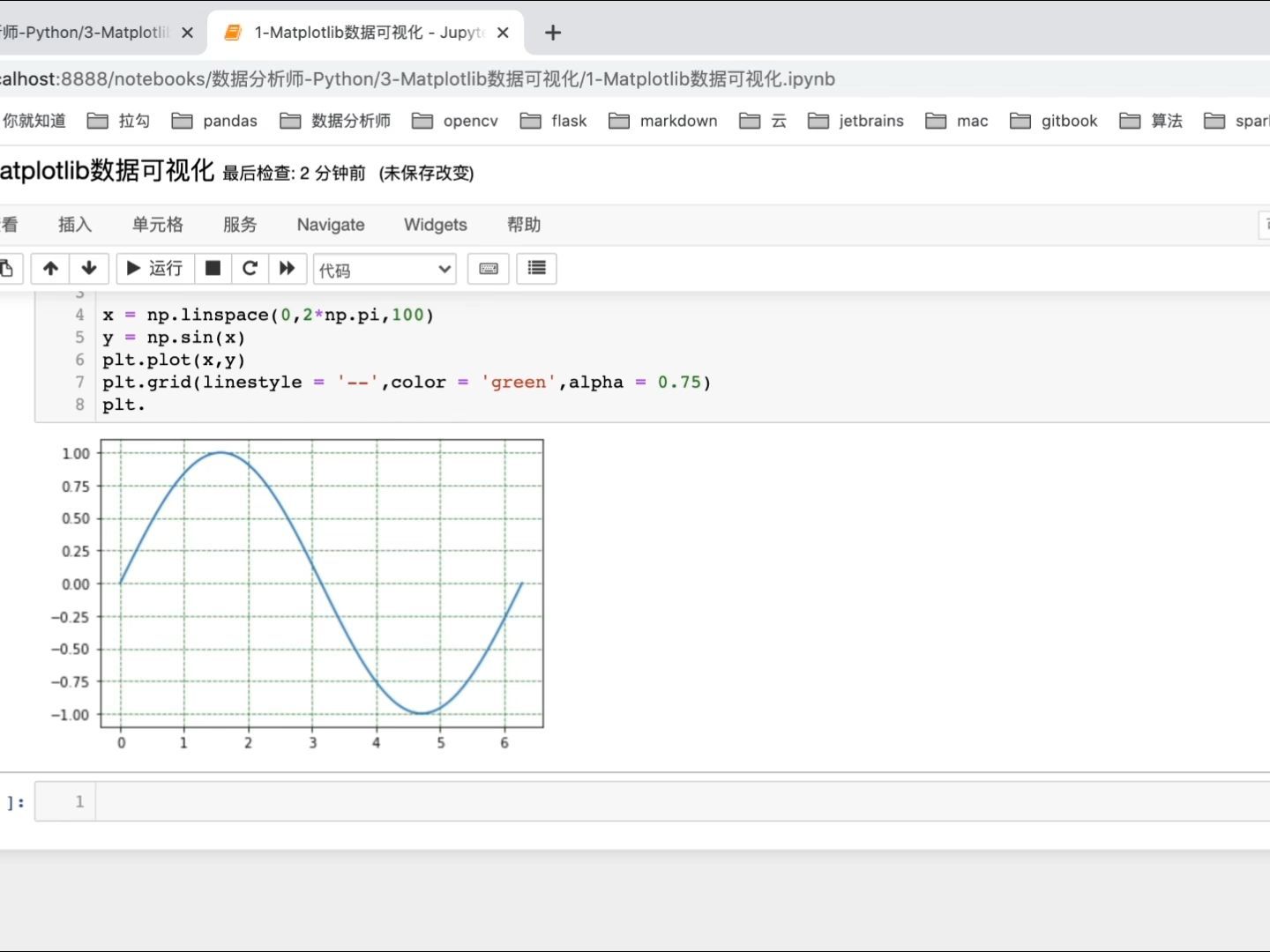This screenshot has width=1270, height=952.
Task: Close the 1-Matplotlib数据可视化 Jupyter tab
Action: pyautogui.click(x=503, y=33)
